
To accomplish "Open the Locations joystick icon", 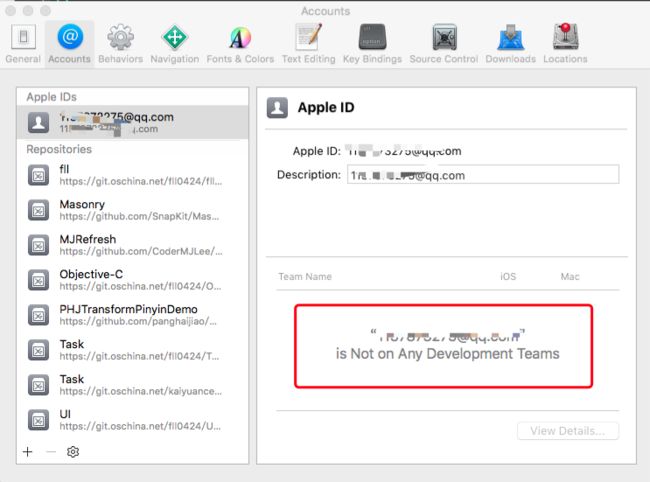I will point(565,36).
